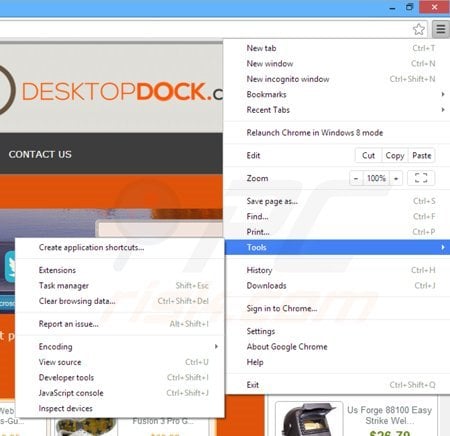This screenshot has width=450, height=436.
Task: Click the Cut button
Action: [x=368, y=156]
